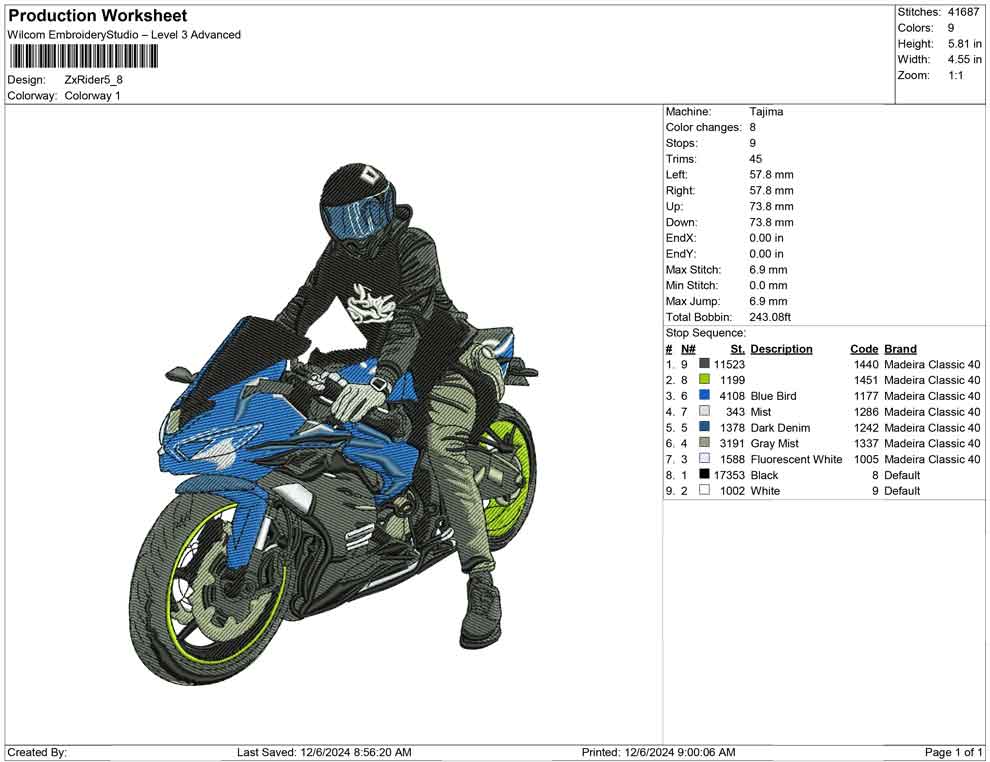Click the St. column header
The width and height of the screenshot is (990, 762).
737,349
